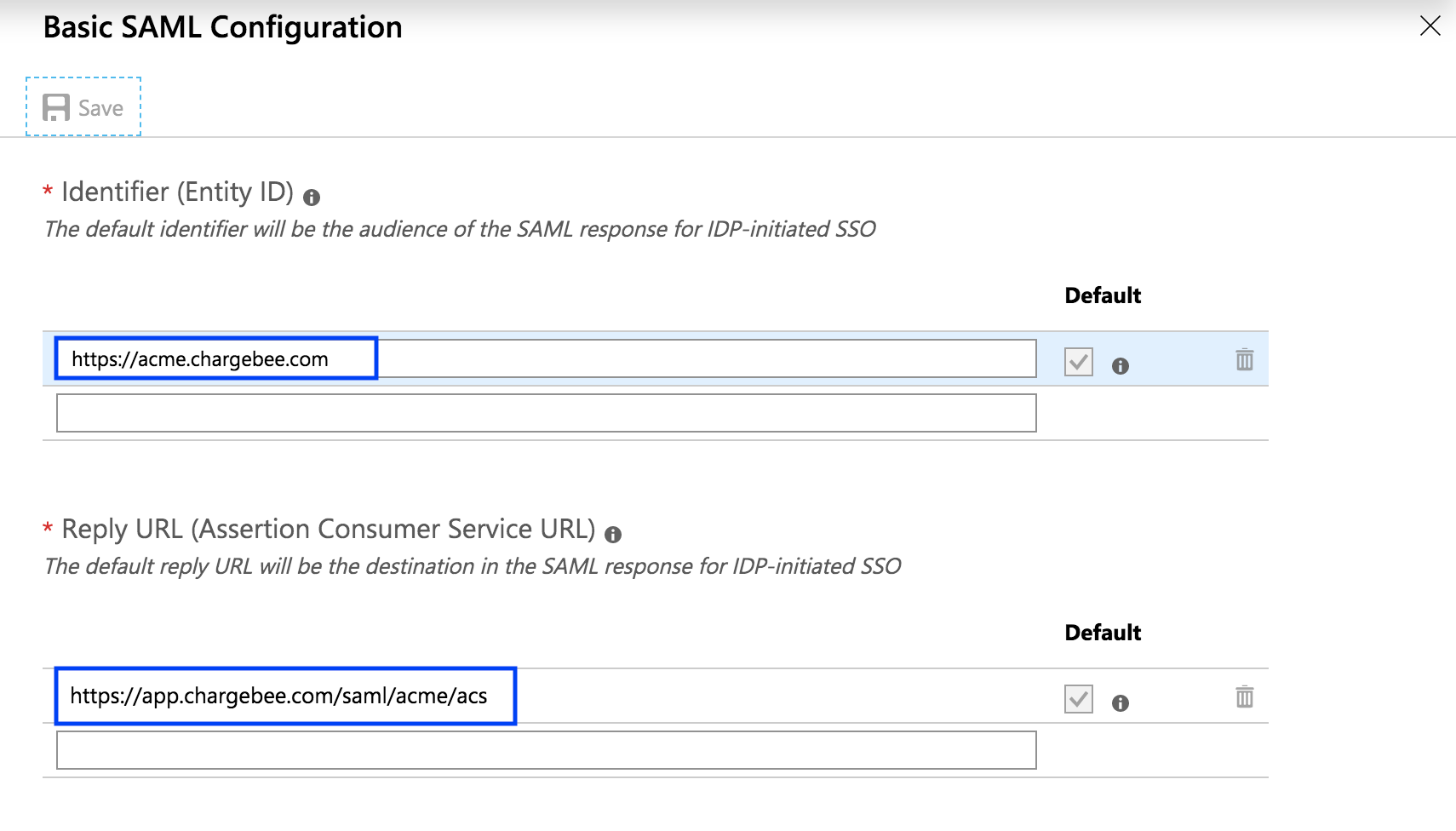Close the Basic SAML Configuration panel

click(1430, 26)
